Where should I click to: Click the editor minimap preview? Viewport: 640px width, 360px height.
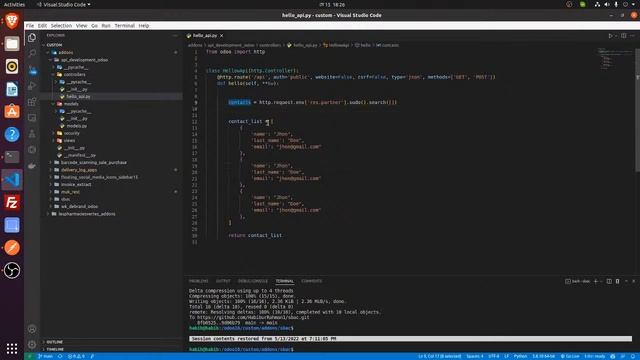pos(615,58)
